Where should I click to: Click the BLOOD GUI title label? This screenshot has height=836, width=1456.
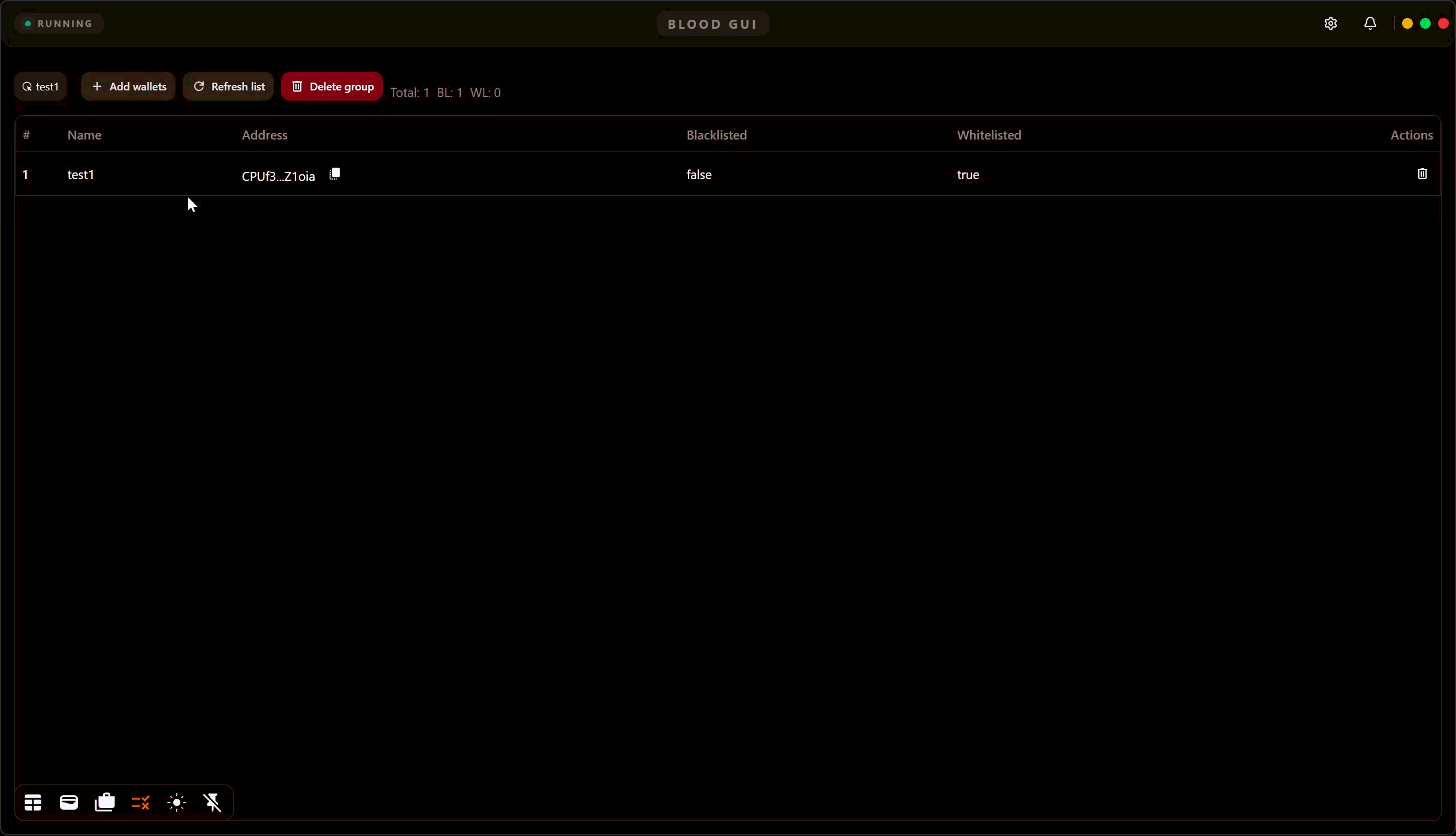(x=712, y=24)
